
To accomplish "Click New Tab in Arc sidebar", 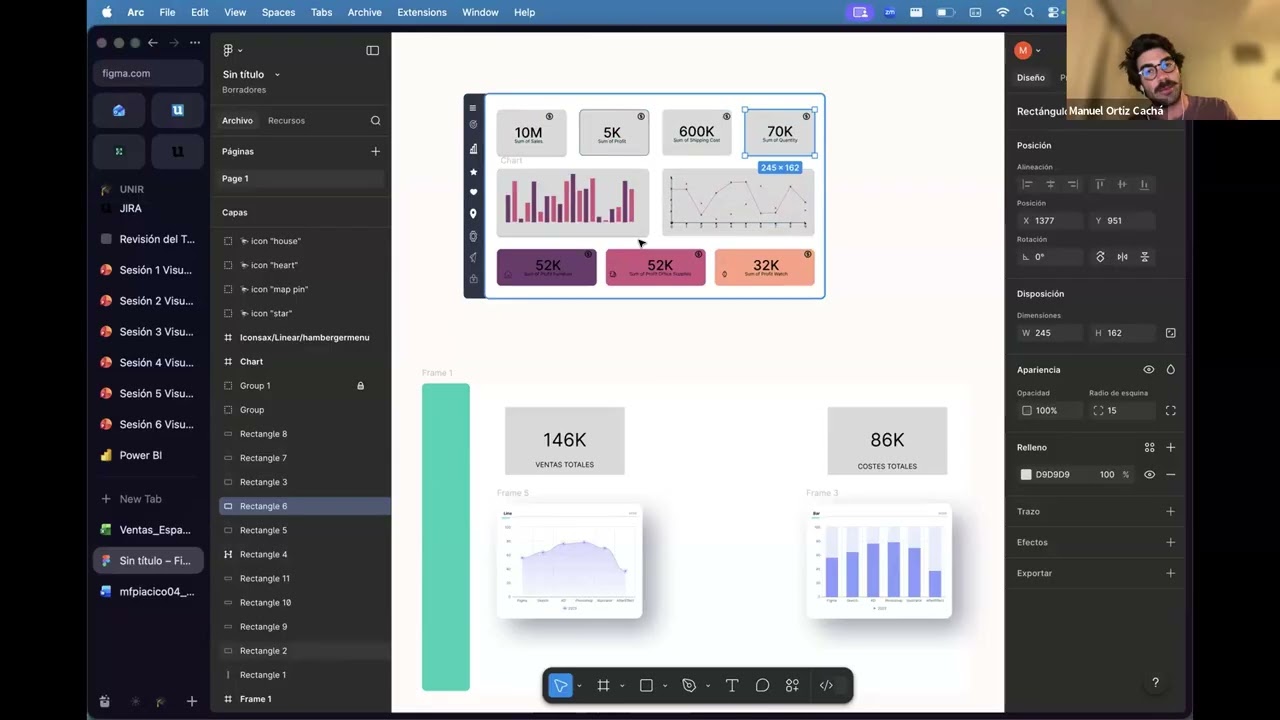I will 148,499.
